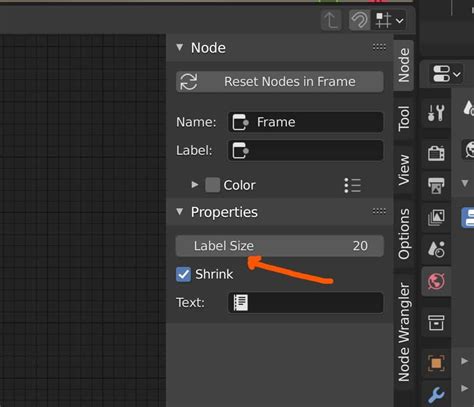474x407 pixels.
Task: Switch to the Node sidebar tab
Action: click(x=404, y=65)
